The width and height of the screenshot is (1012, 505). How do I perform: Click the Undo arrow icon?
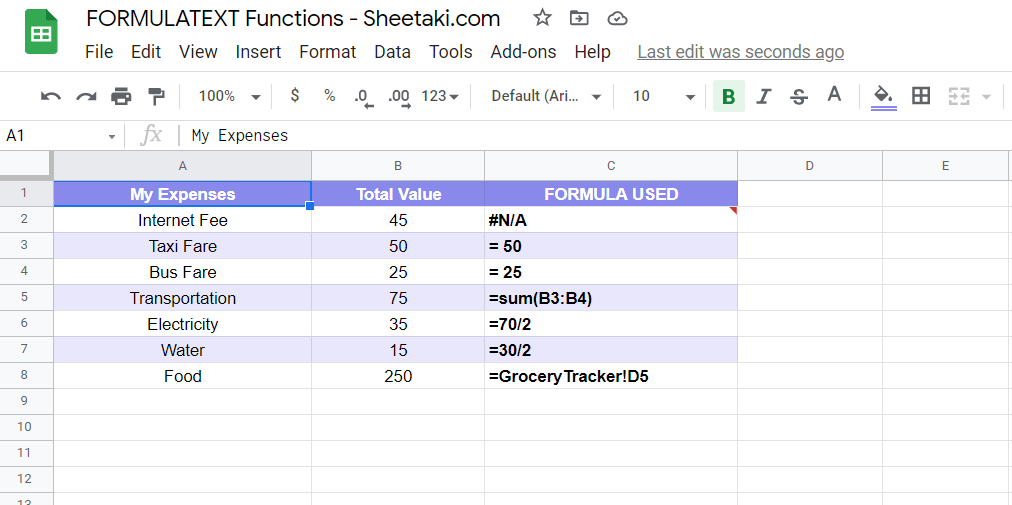click(x=51, y=96)
